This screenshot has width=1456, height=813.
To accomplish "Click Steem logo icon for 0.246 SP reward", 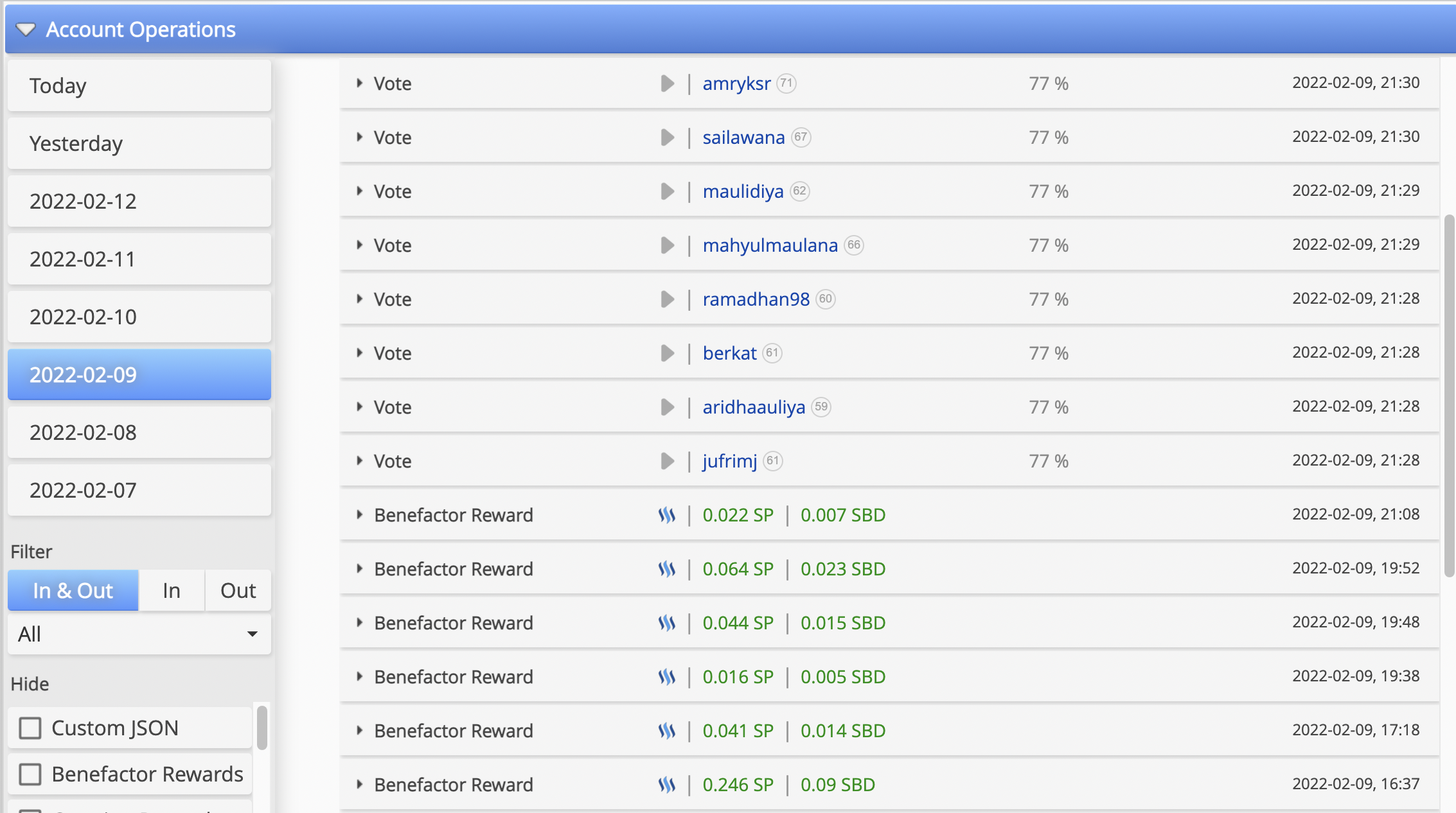I will pyautogui.click(x=667, y=785).
